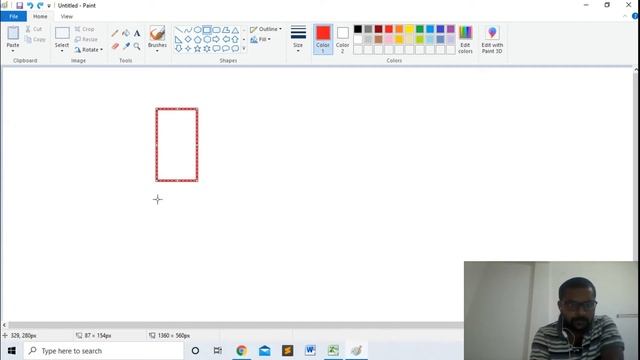Click the horizontal canvas scrollbar
The width and height of the screenshot is (640, 360).
(x=236, y=325)
